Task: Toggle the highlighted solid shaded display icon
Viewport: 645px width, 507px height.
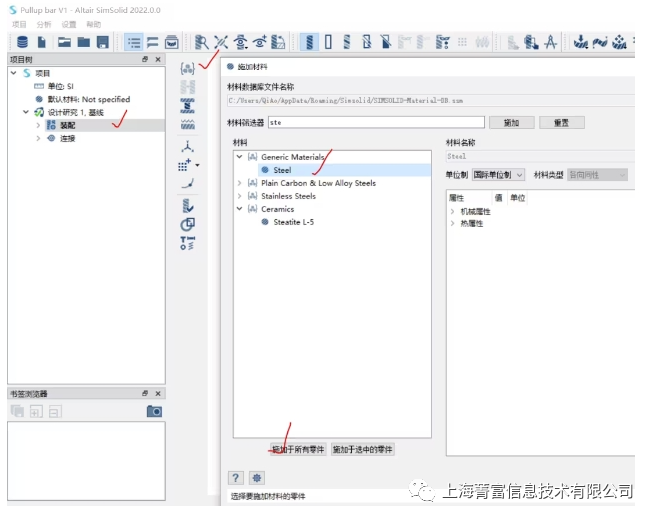Action: coord(309,42)
